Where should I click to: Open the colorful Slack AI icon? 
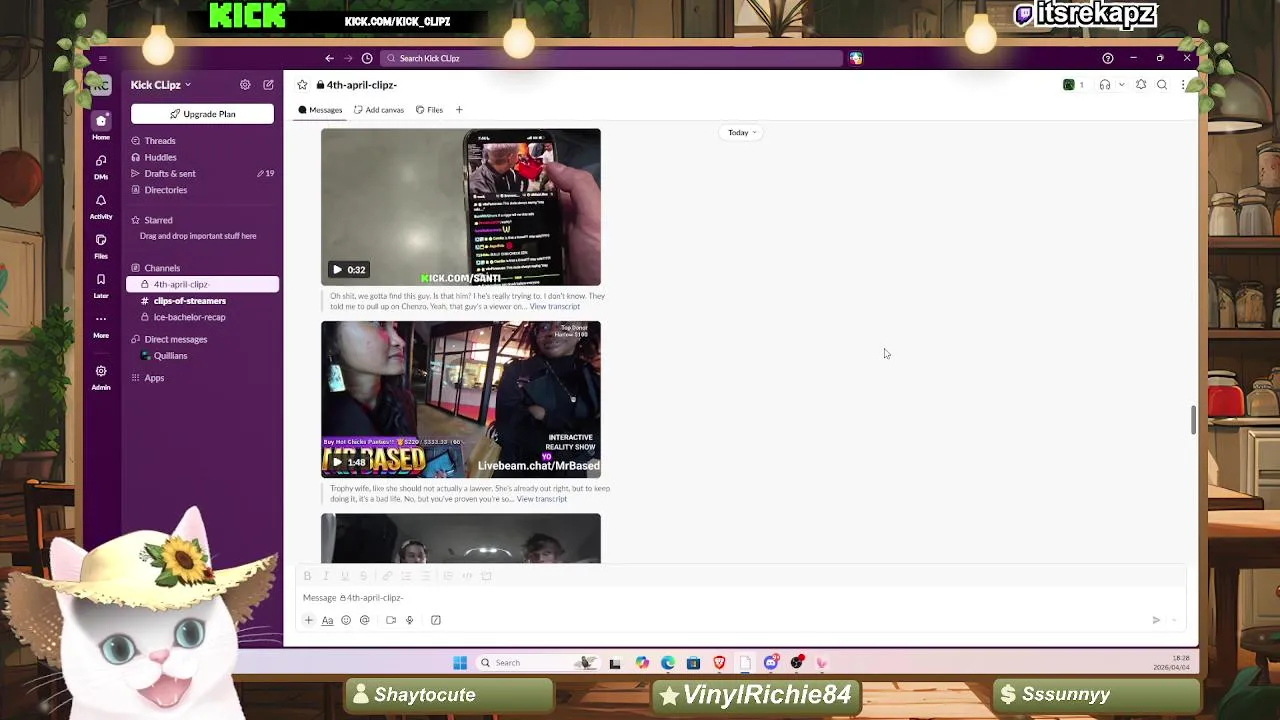(x=856, y=58)
